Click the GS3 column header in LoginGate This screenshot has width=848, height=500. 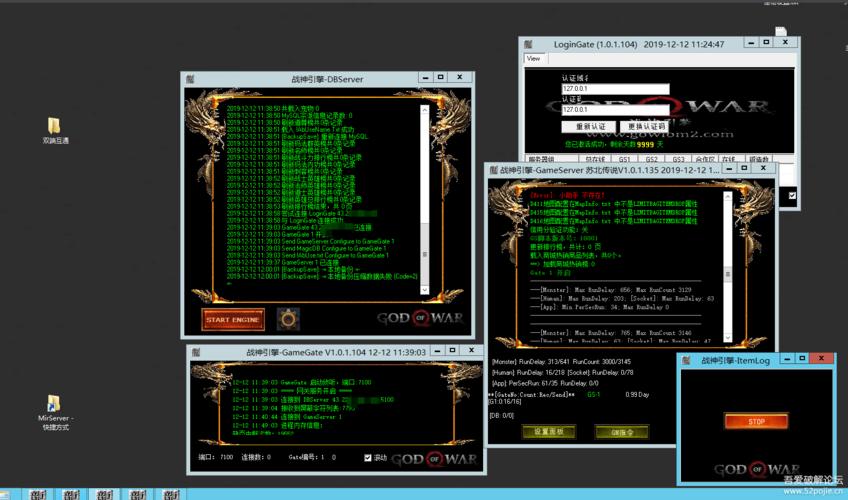(678, 159)
